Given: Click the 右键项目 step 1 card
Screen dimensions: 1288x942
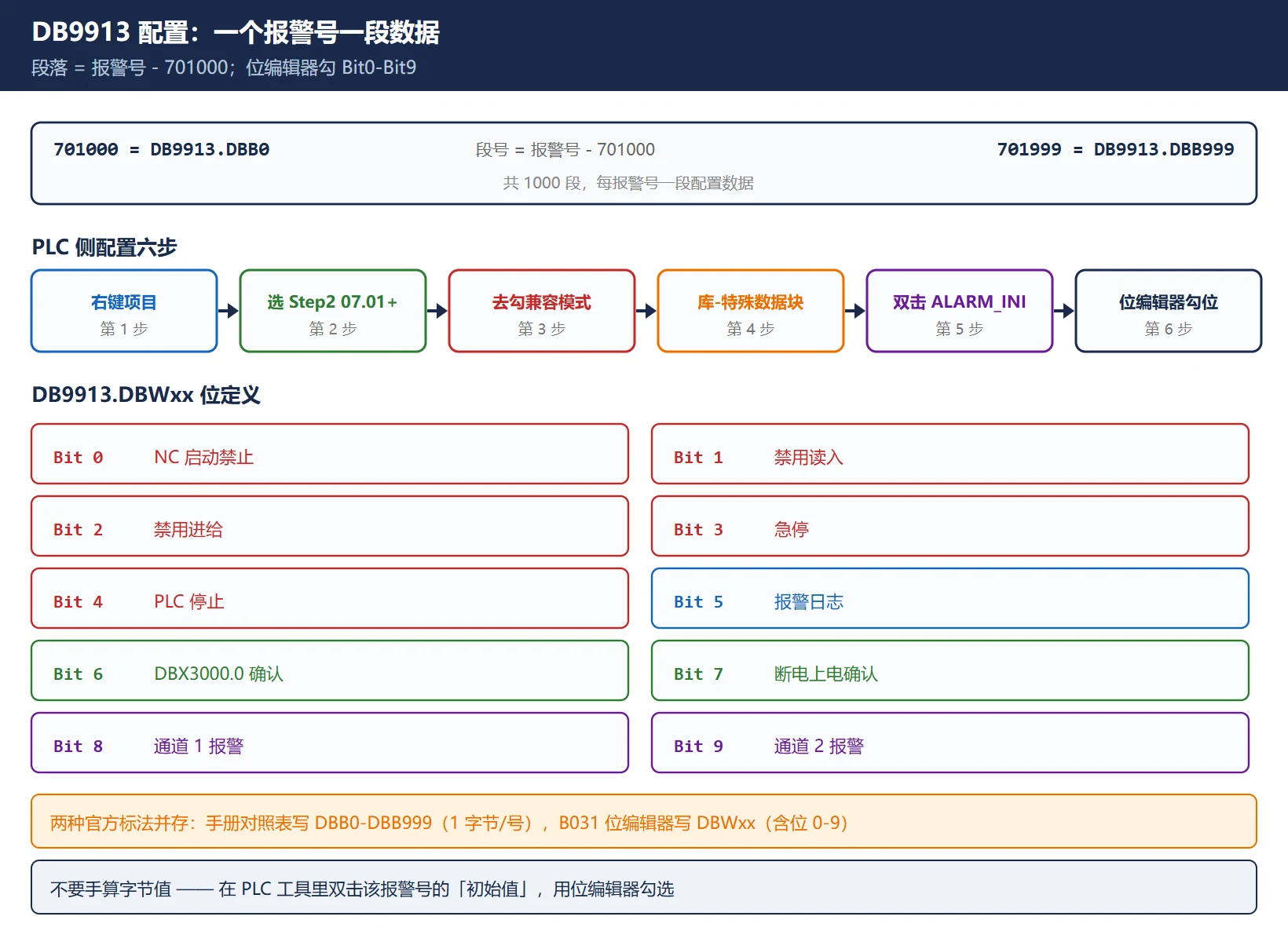Looking at the screenshot, I should coord(124,311).
